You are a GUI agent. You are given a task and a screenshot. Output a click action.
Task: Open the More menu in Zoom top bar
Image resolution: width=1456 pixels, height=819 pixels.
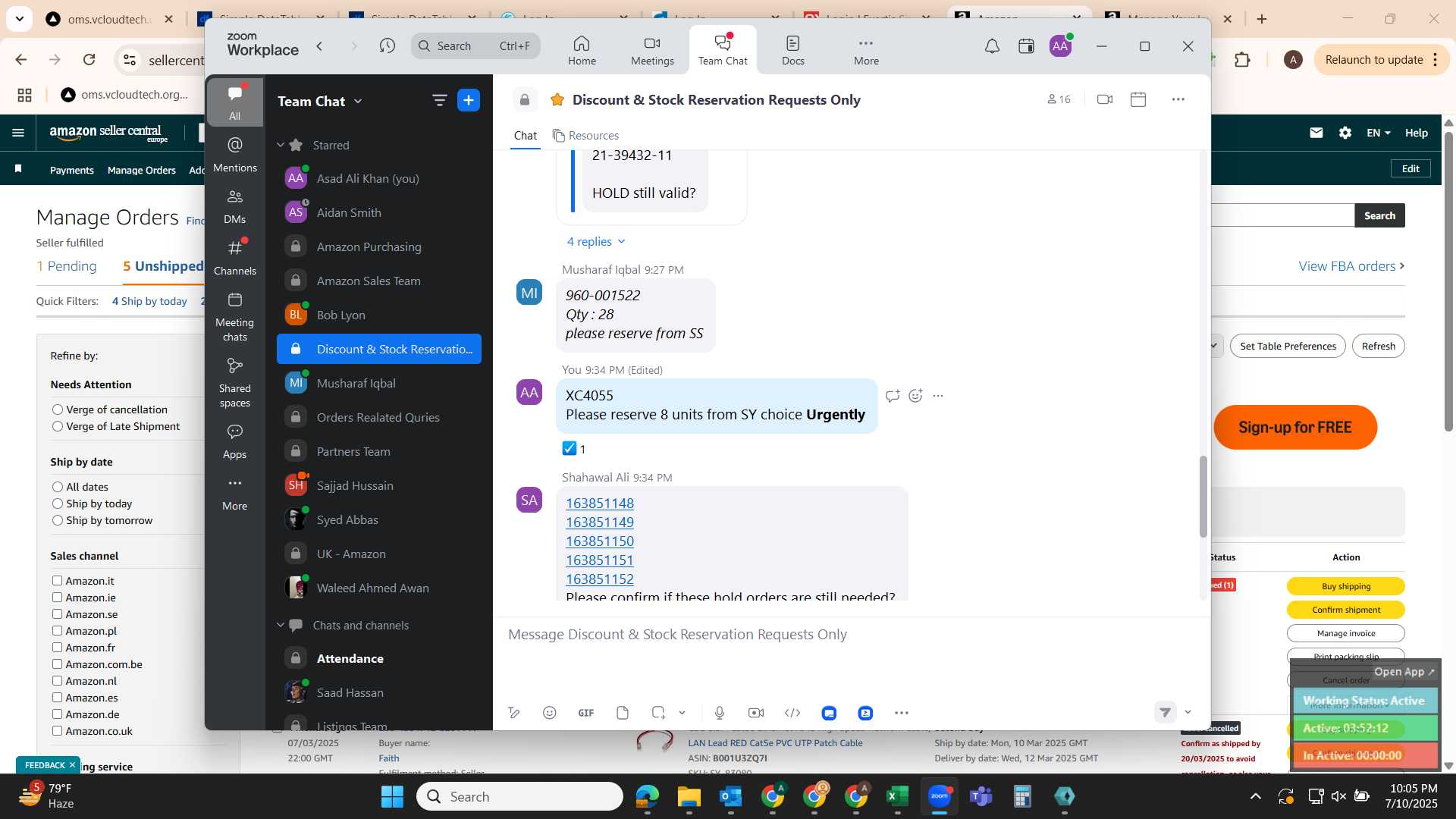(866, 50)
